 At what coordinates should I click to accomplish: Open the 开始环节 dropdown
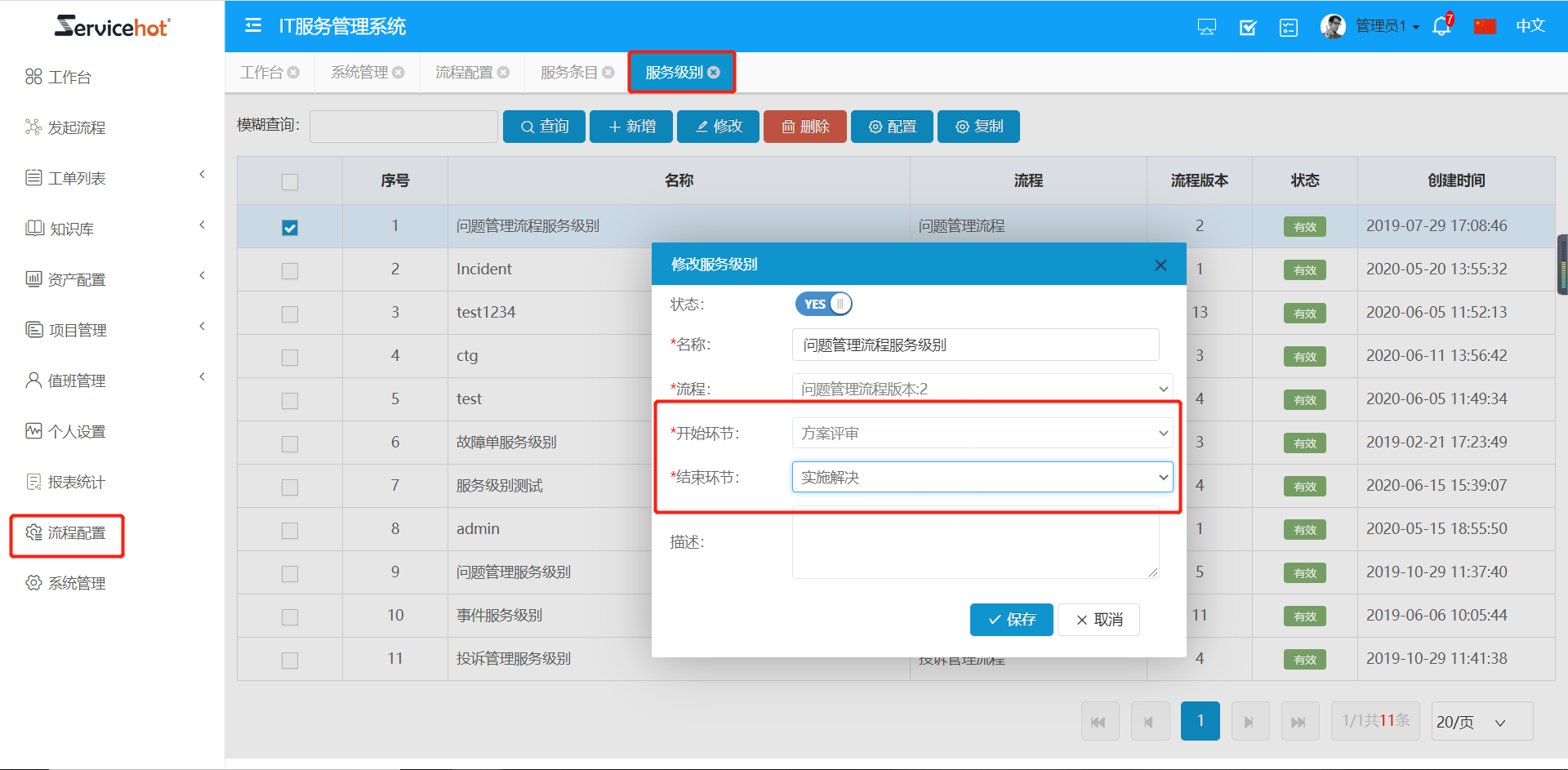[x=982, y=434]
